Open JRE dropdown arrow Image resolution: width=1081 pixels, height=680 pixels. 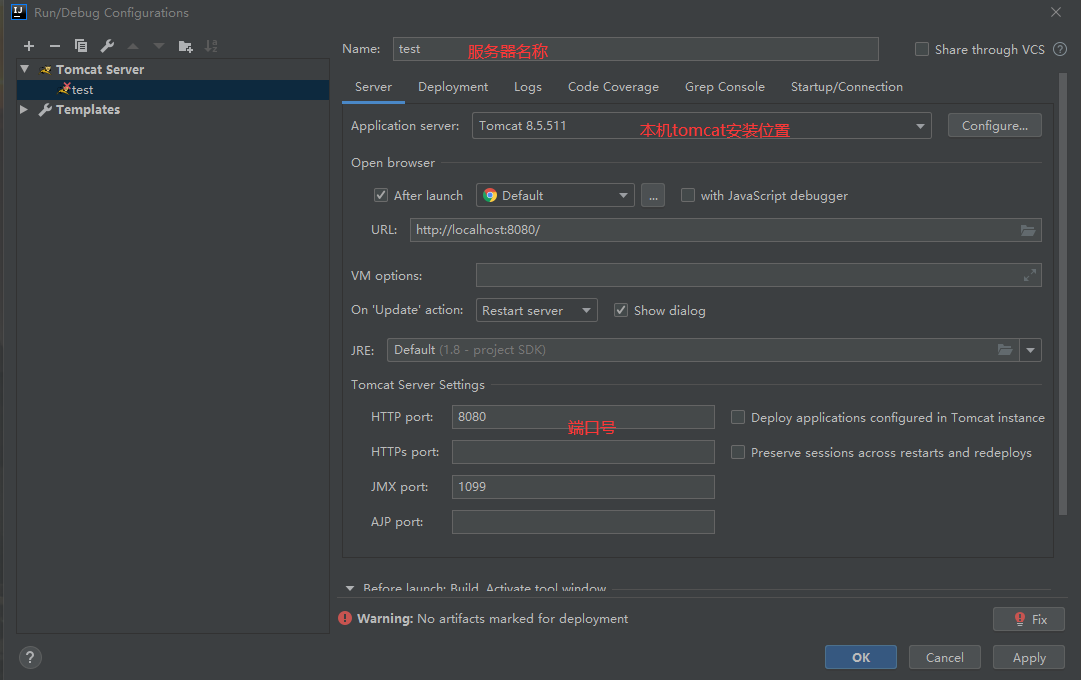click(x=1030, y=350)
